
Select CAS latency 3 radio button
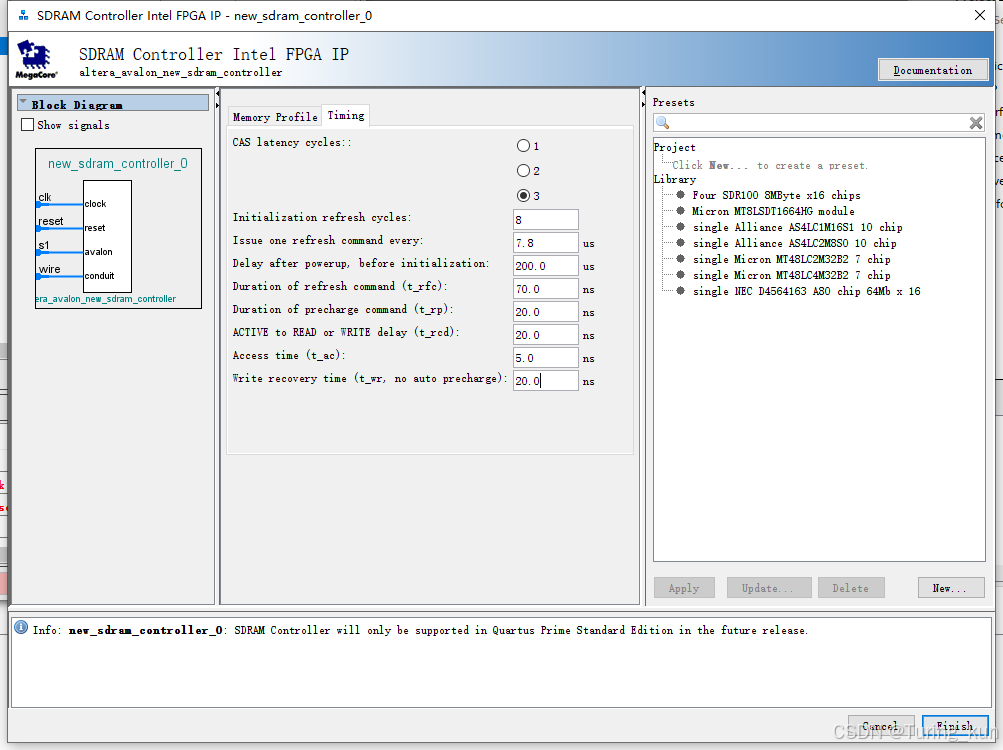click(523, 196)
